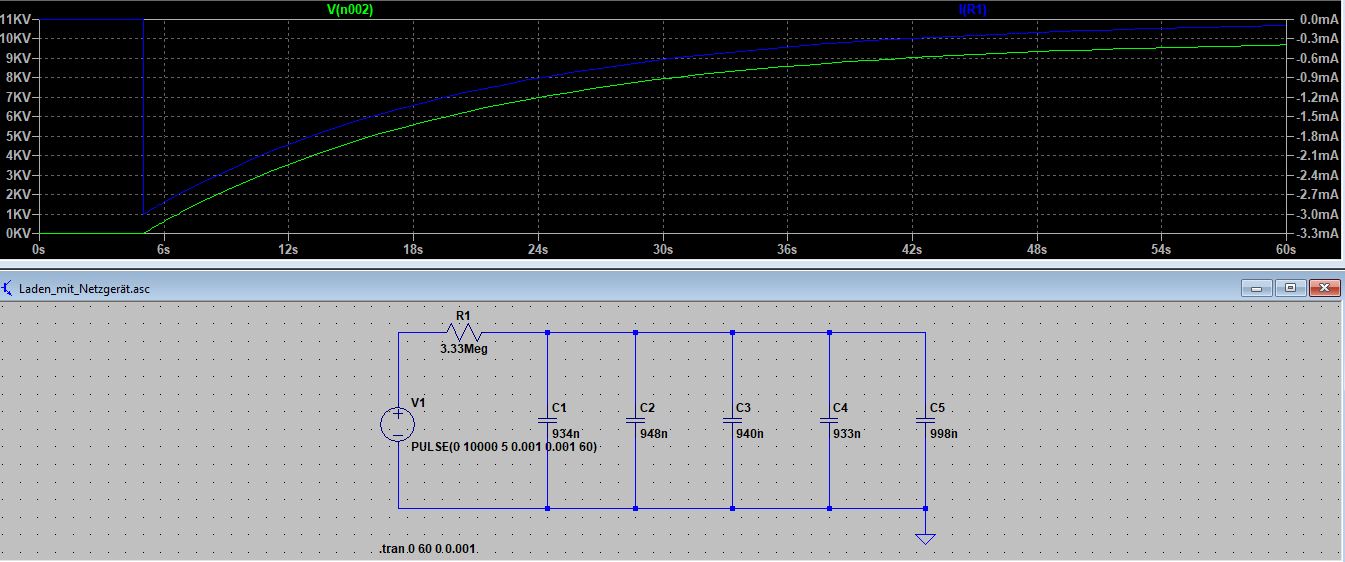Viewport: 1345px width, 562px height.
Task: Click the ground symbol in the schematic
Action: pyautogui.click(x=925, y=538)
